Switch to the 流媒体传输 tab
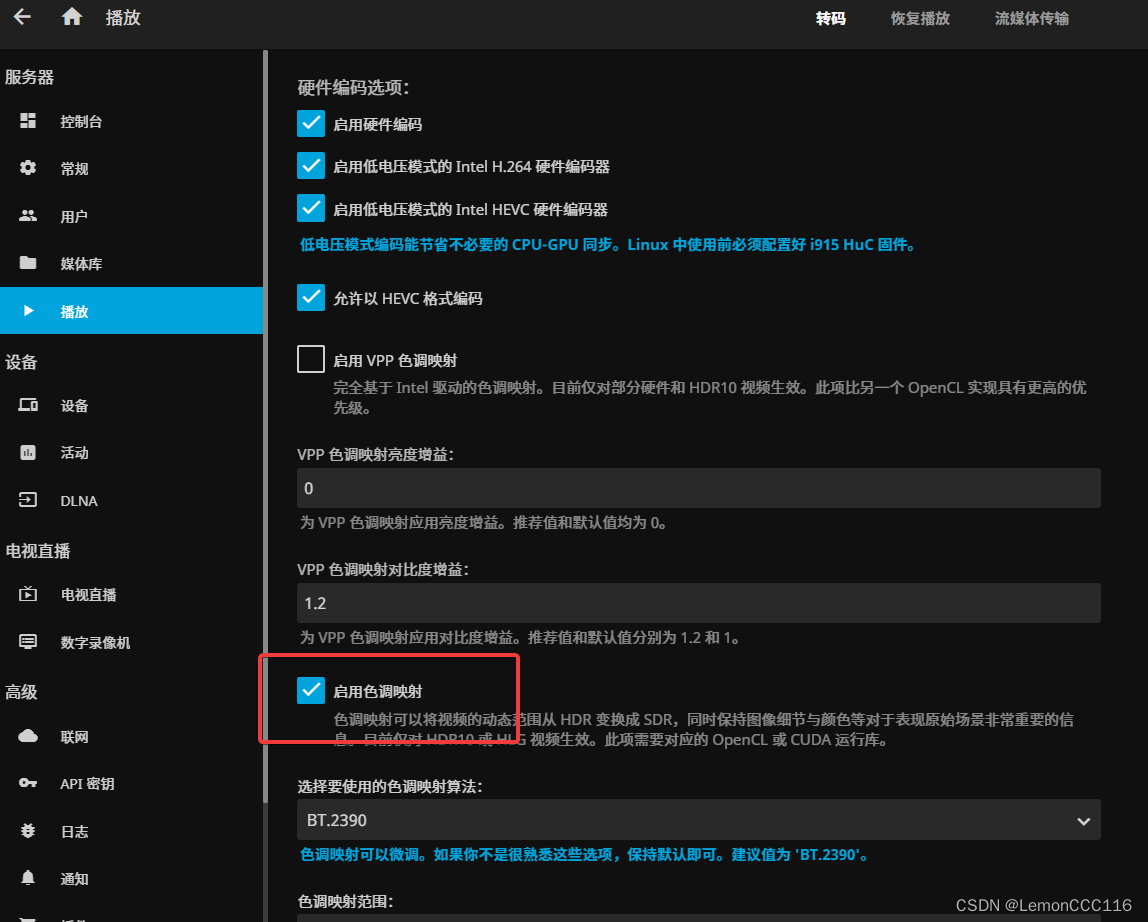 click(x=1032, y=18)
